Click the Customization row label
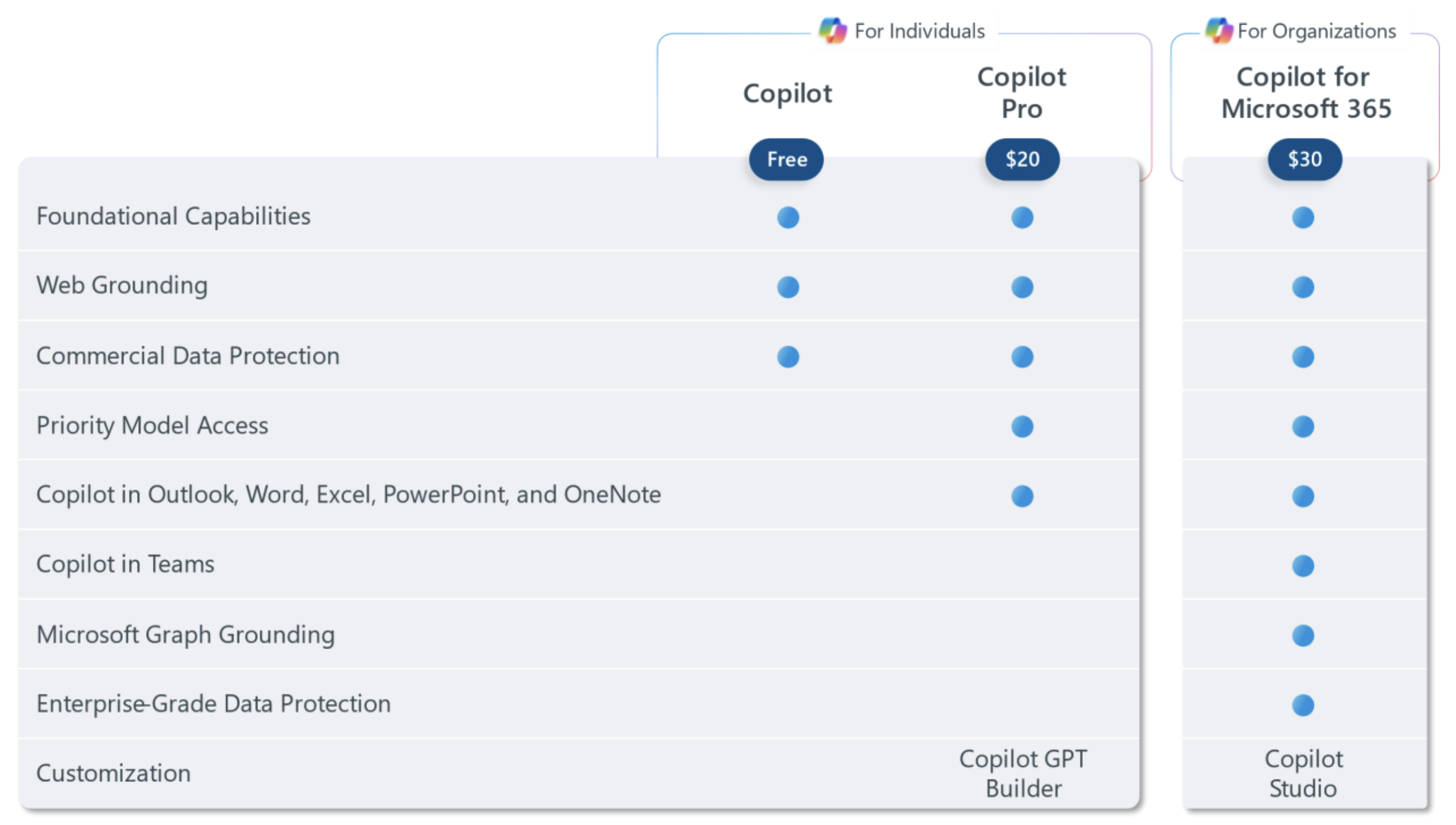This screenshot has width=1456, height=825. [x=113, y=774]
